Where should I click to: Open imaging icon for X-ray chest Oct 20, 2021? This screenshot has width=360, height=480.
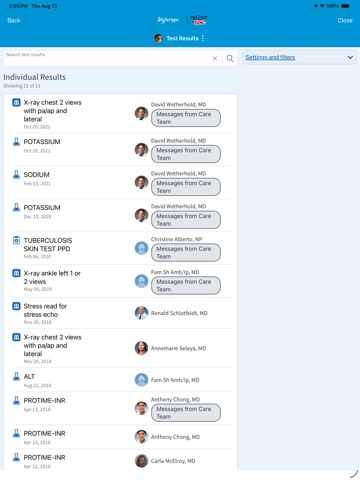point(16,102)
